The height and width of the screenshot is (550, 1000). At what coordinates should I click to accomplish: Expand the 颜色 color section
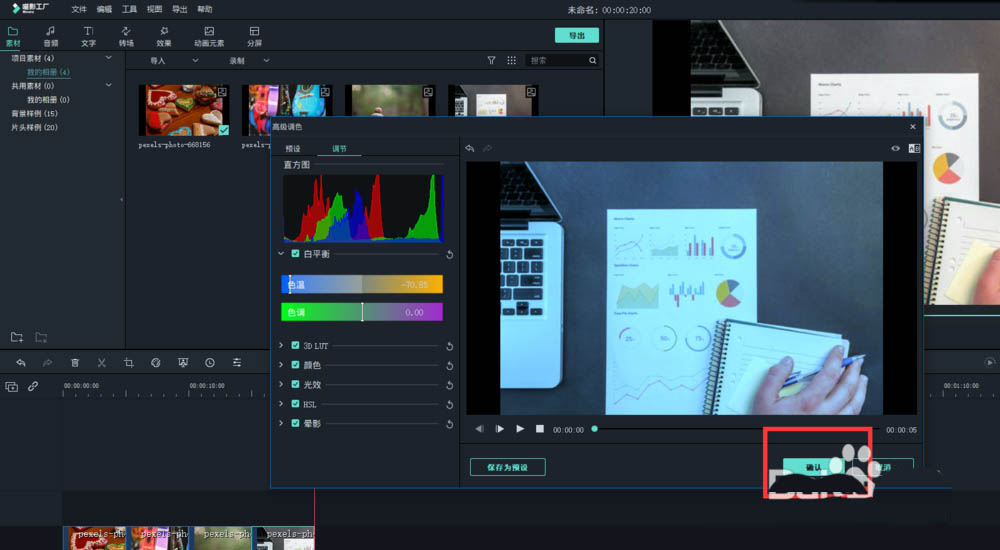(281, 365)
